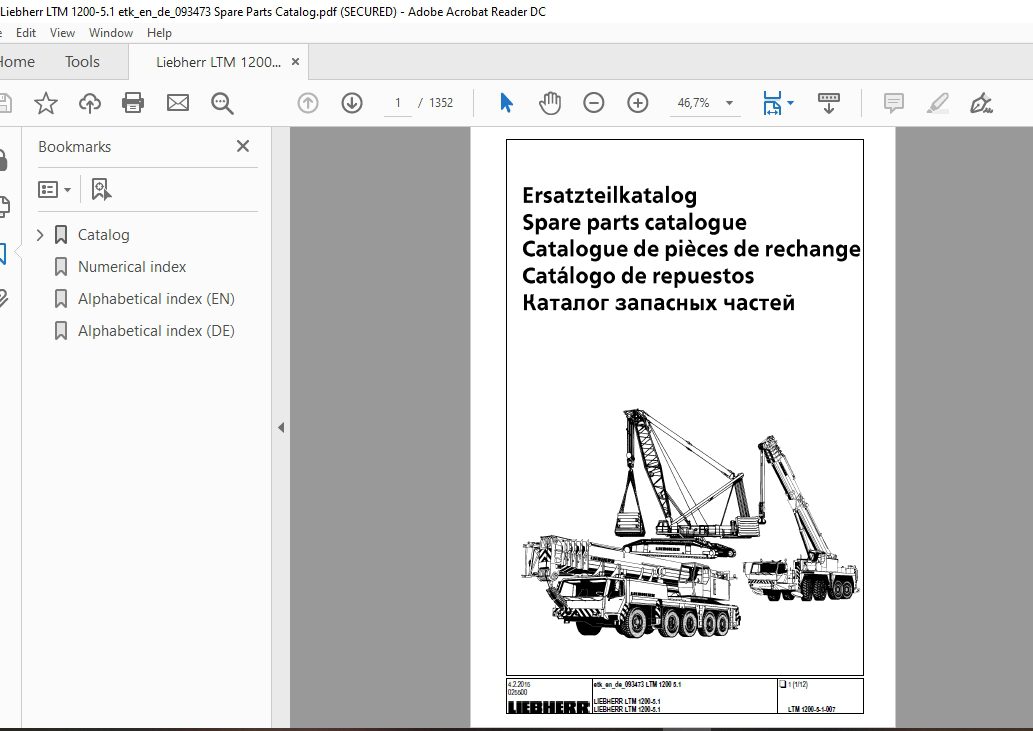The width and height of the screenshot is (1033, 731).
Task: Click the fit page width icon
Action: [771, 103]
